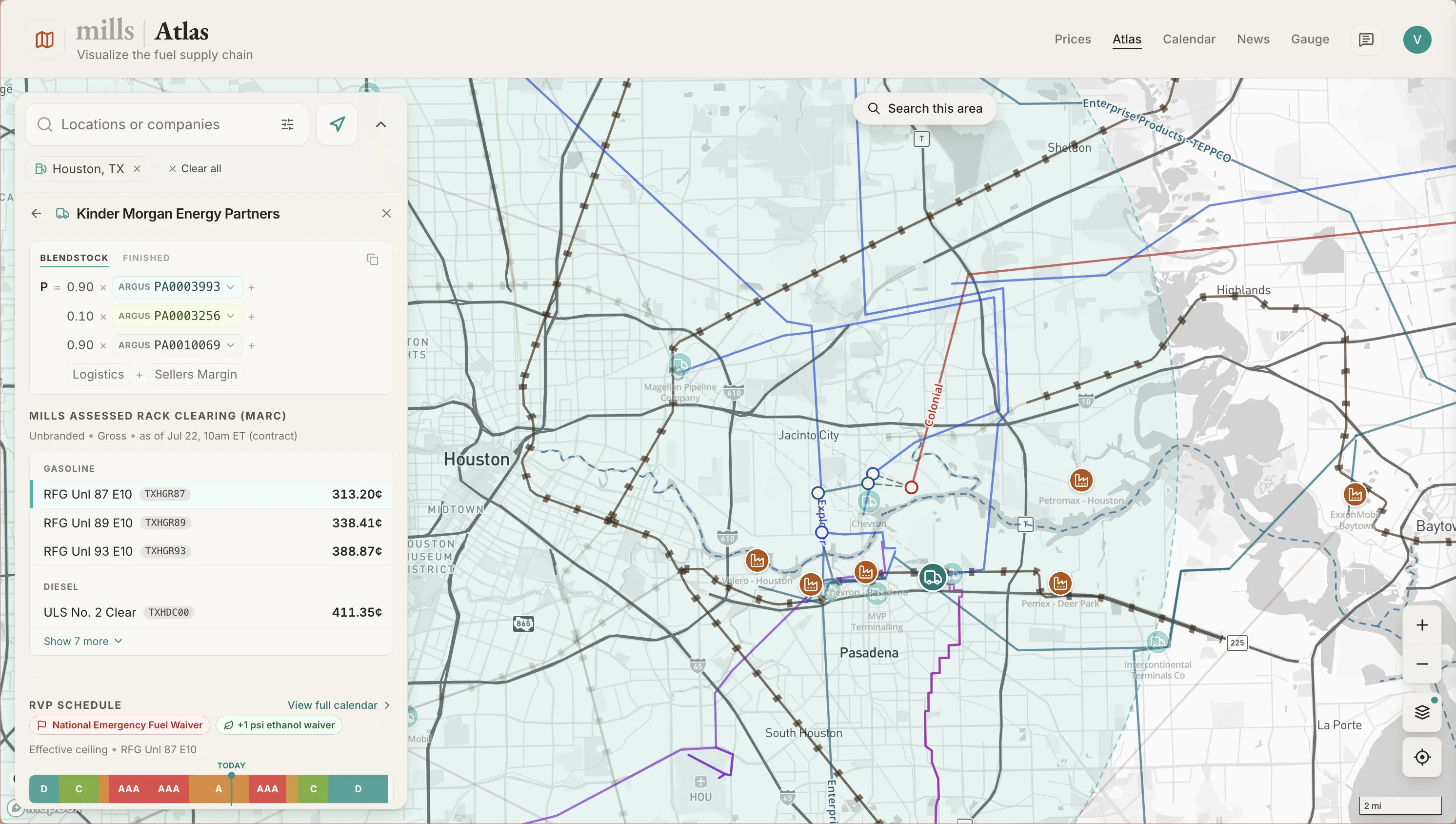Click Clear all filters

195,169
